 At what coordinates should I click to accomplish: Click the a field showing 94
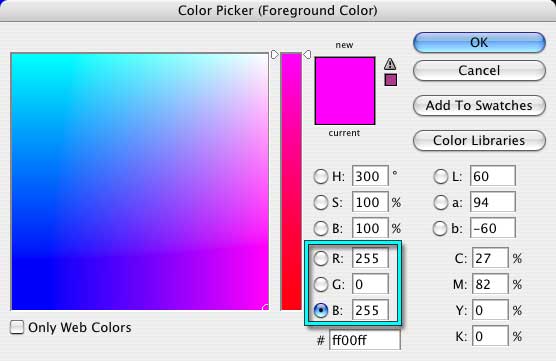pos(493,202)
